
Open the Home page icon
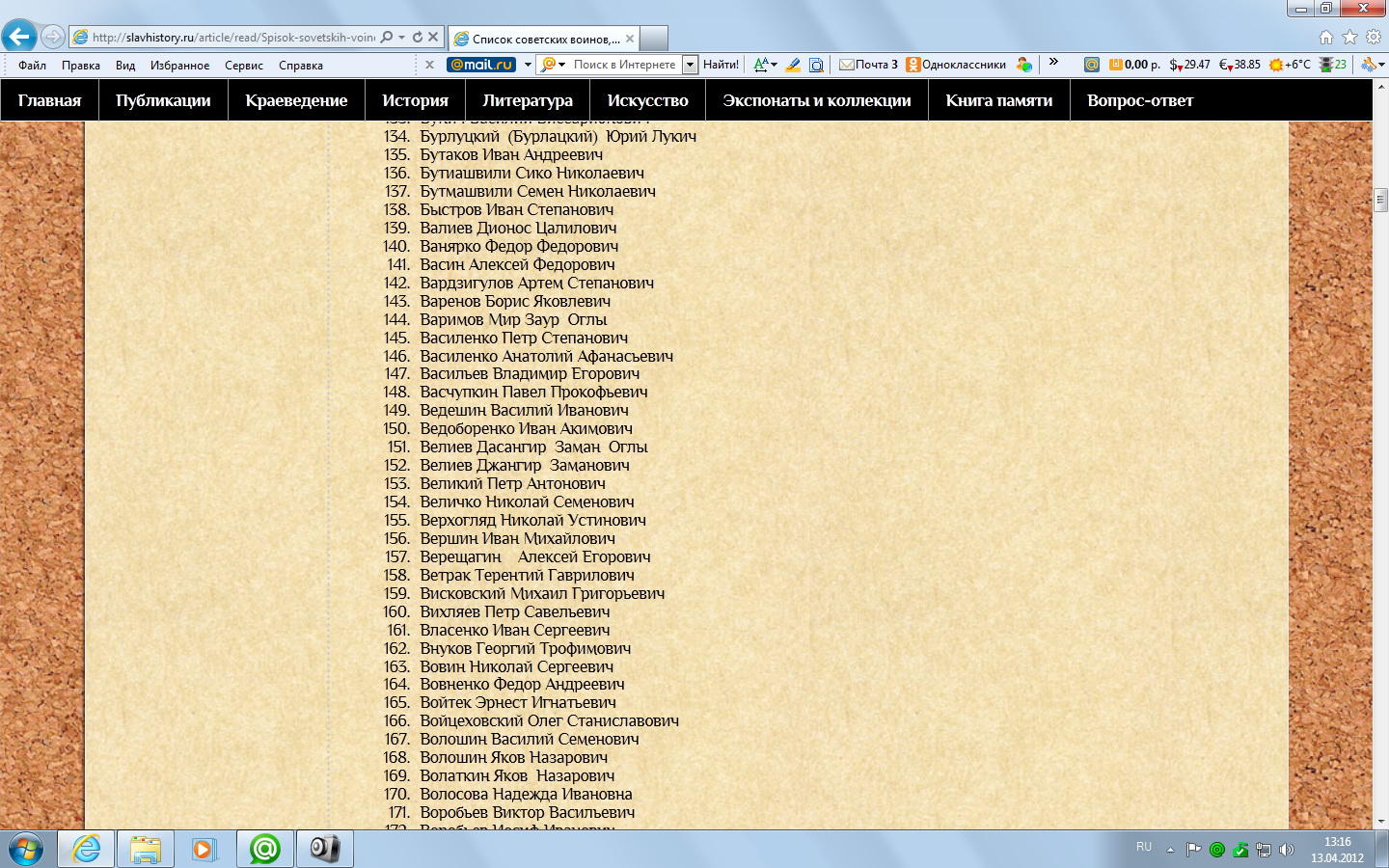(1326, 37)
